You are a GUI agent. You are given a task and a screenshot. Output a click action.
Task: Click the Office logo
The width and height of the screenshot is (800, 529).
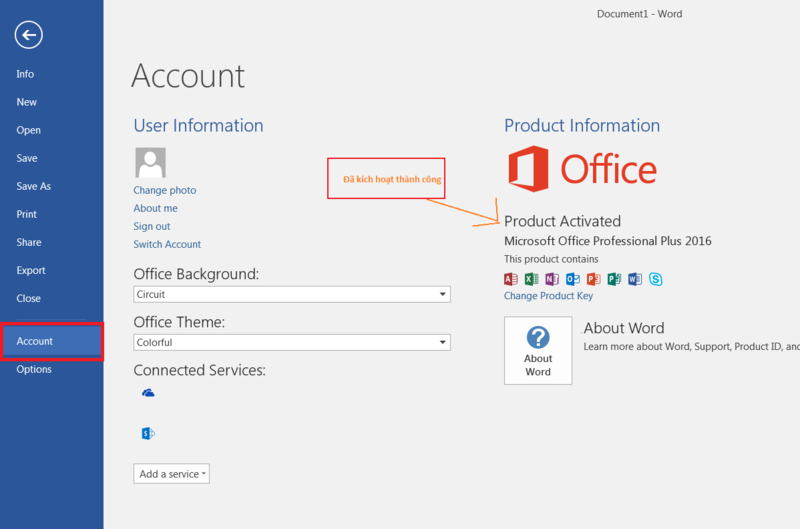click(582, 169)
